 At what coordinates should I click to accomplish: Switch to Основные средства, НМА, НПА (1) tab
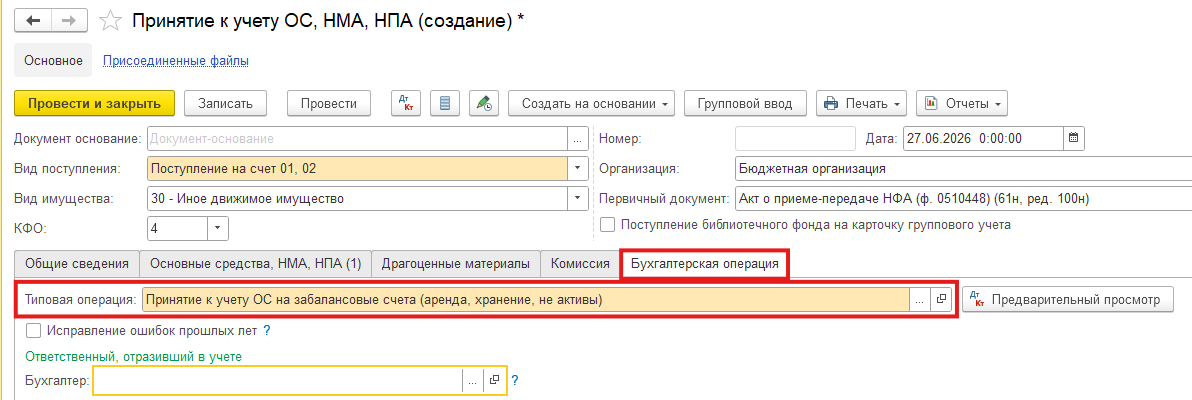255,264
